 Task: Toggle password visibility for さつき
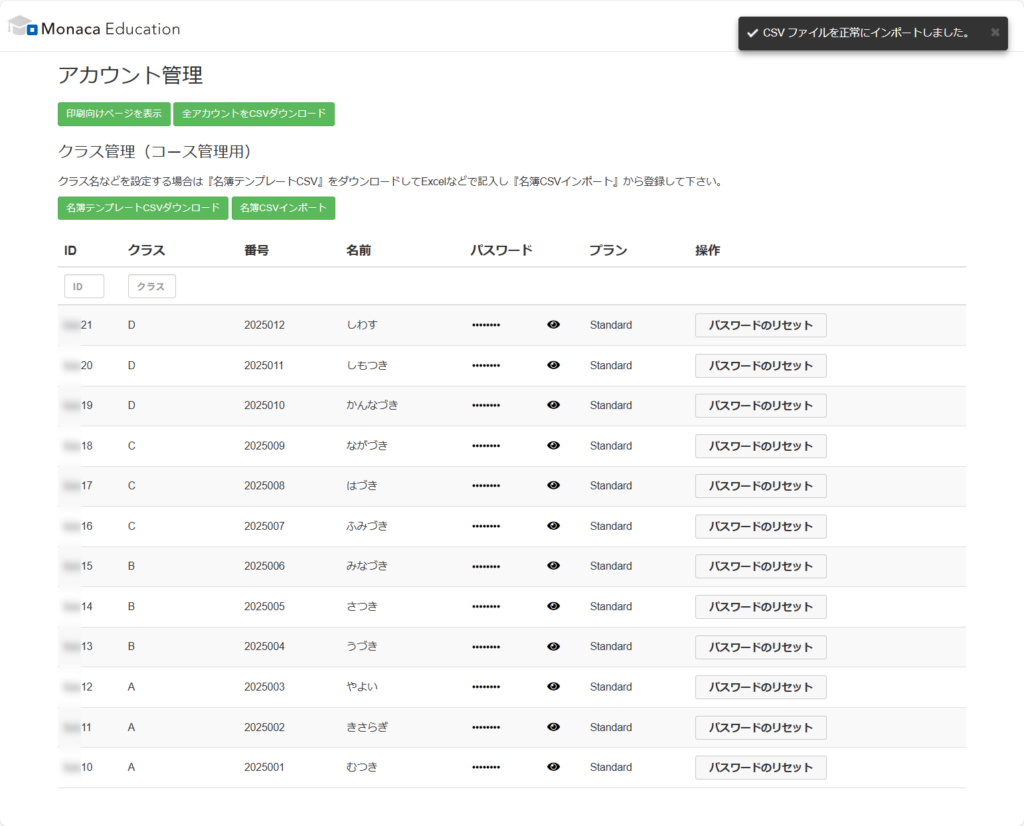[553, 606]
